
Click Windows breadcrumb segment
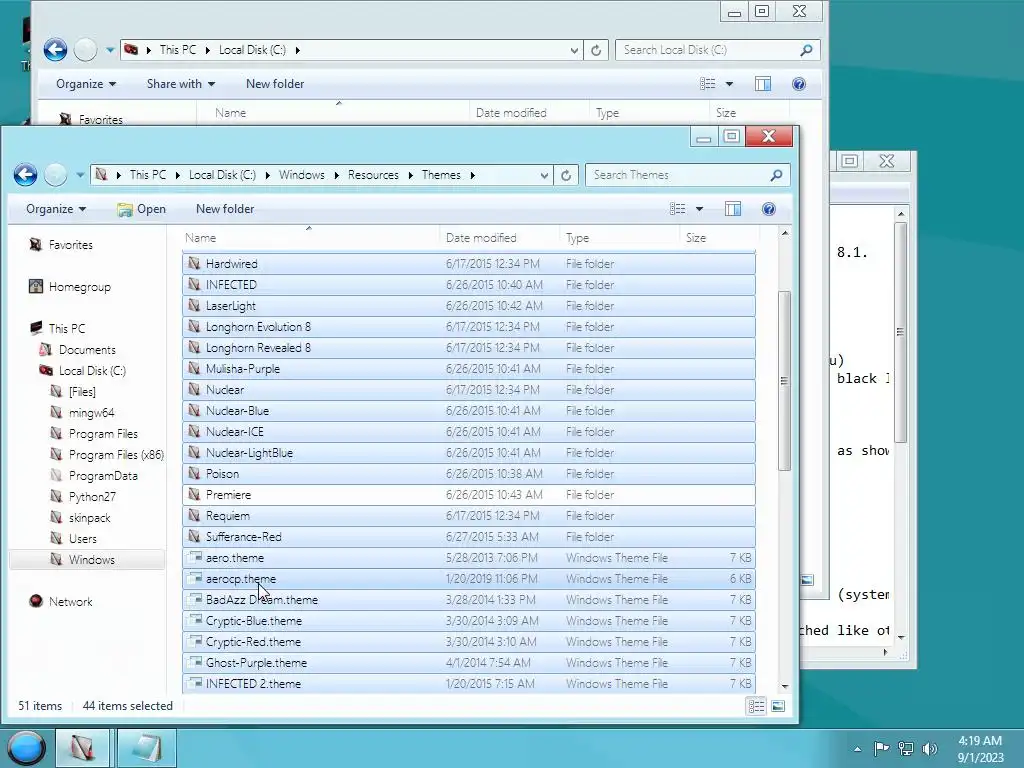coord(302,175)
